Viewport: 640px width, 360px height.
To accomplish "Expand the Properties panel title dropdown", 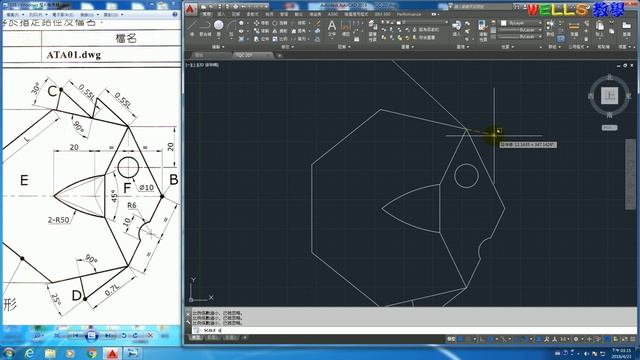I will pyautogui.click(x=507, y=47).
